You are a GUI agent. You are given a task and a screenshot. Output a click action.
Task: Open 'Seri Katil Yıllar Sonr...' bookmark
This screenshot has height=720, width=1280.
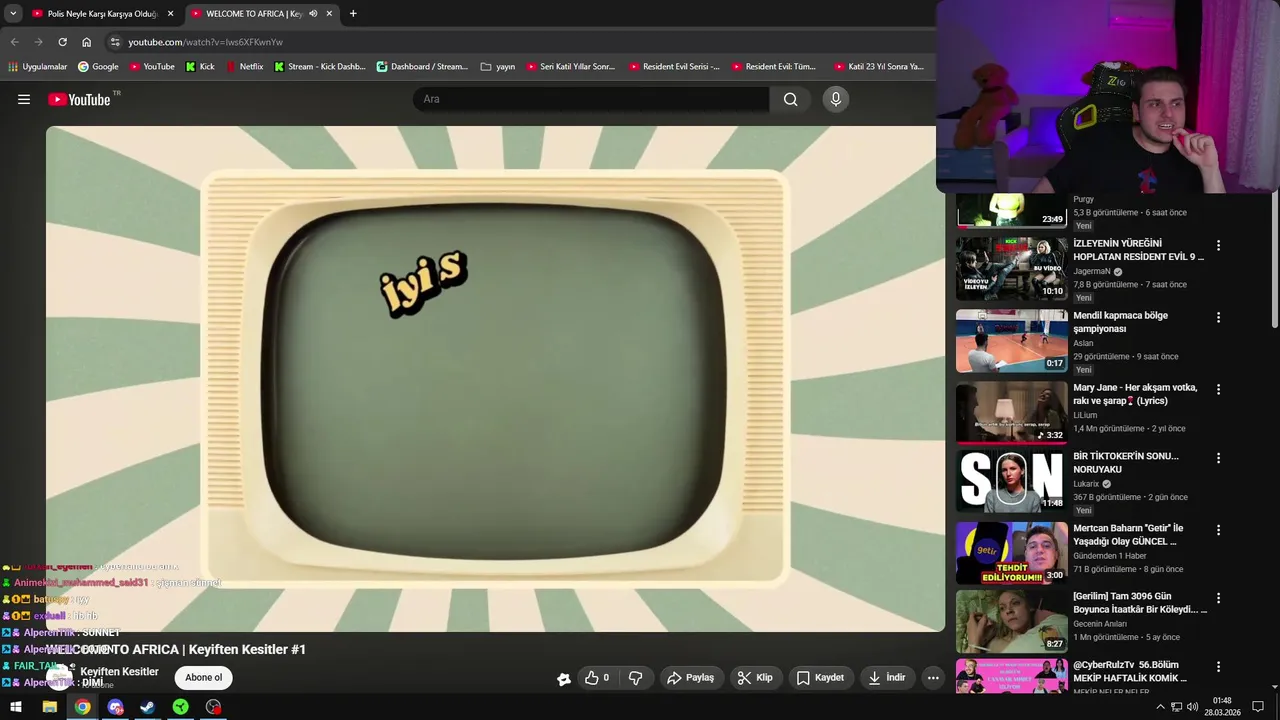pyautogui.click(x=570, y=67)
